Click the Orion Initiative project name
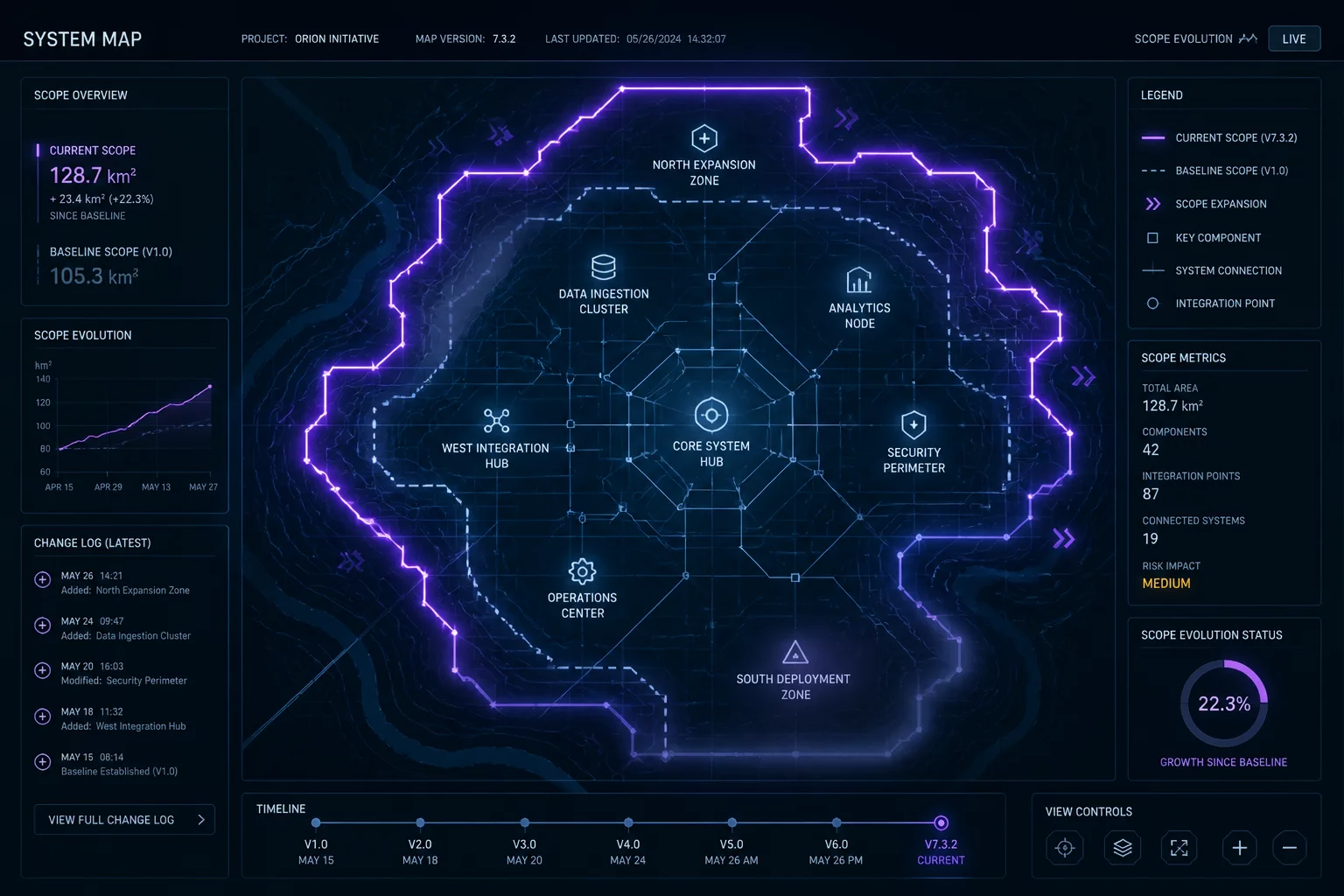 click(x=337, y=38)
